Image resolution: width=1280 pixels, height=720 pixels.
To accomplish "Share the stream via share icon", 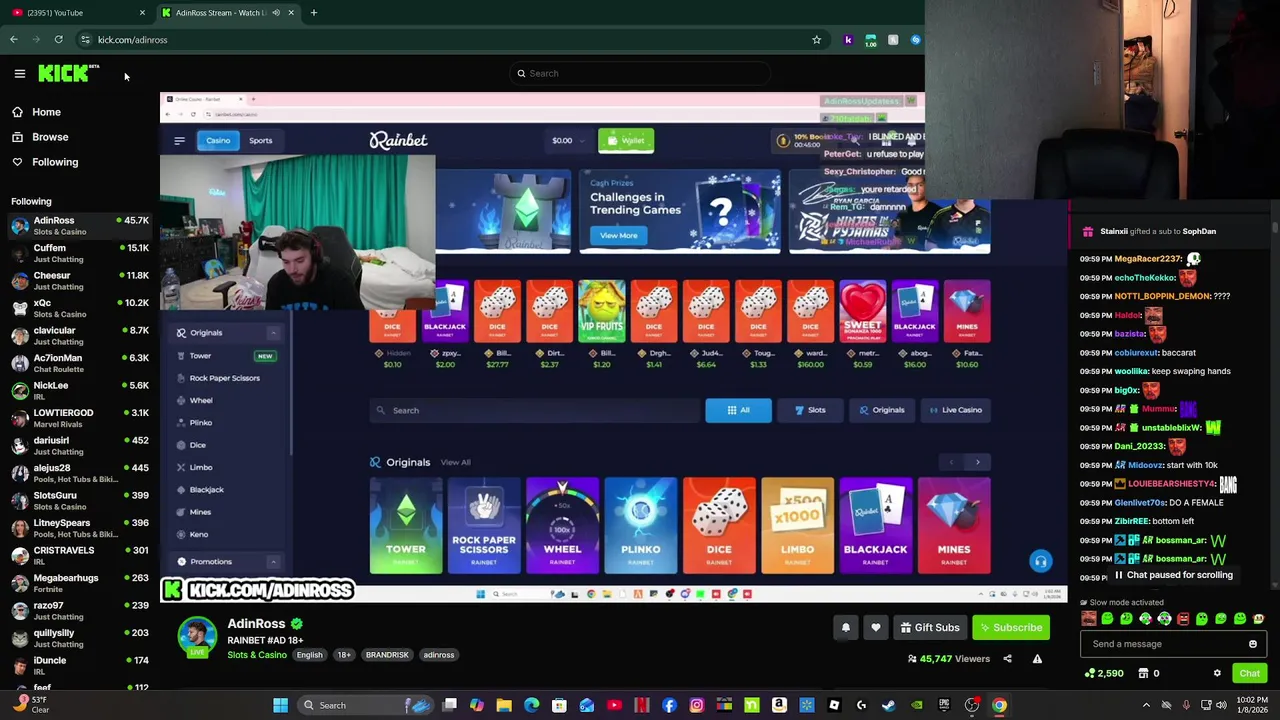I will [1007, 659].
